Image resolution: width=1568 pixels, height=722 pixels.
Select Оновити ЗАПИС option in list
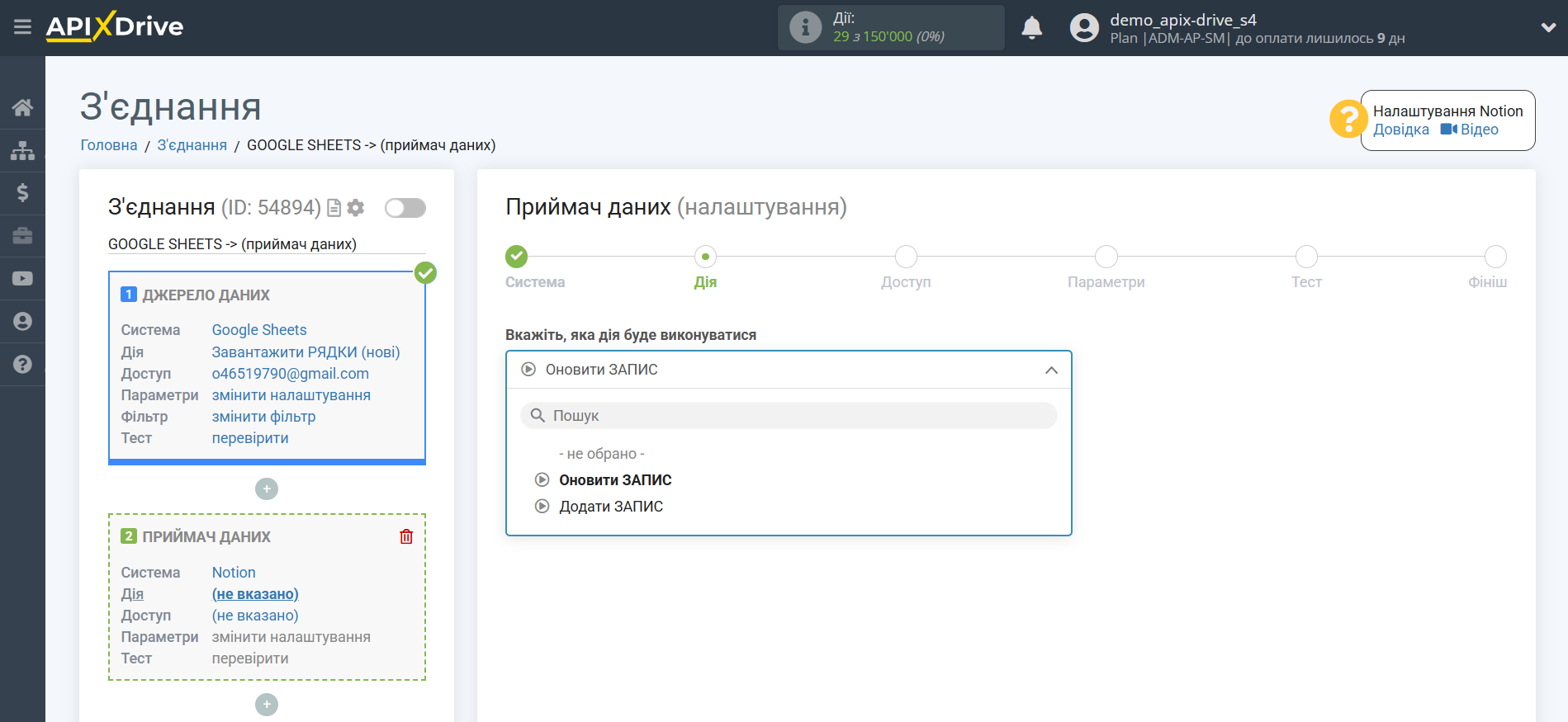tap(615, 480)
